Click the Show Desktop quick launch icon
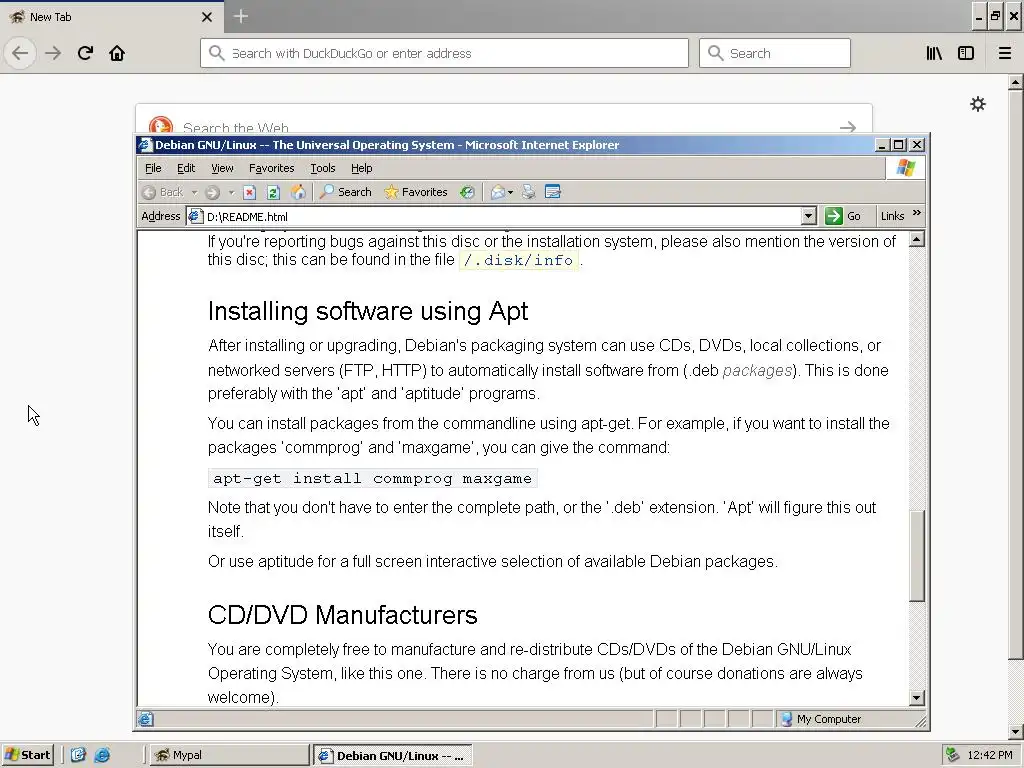This screenshot has width=1024, height=768. 78,755
